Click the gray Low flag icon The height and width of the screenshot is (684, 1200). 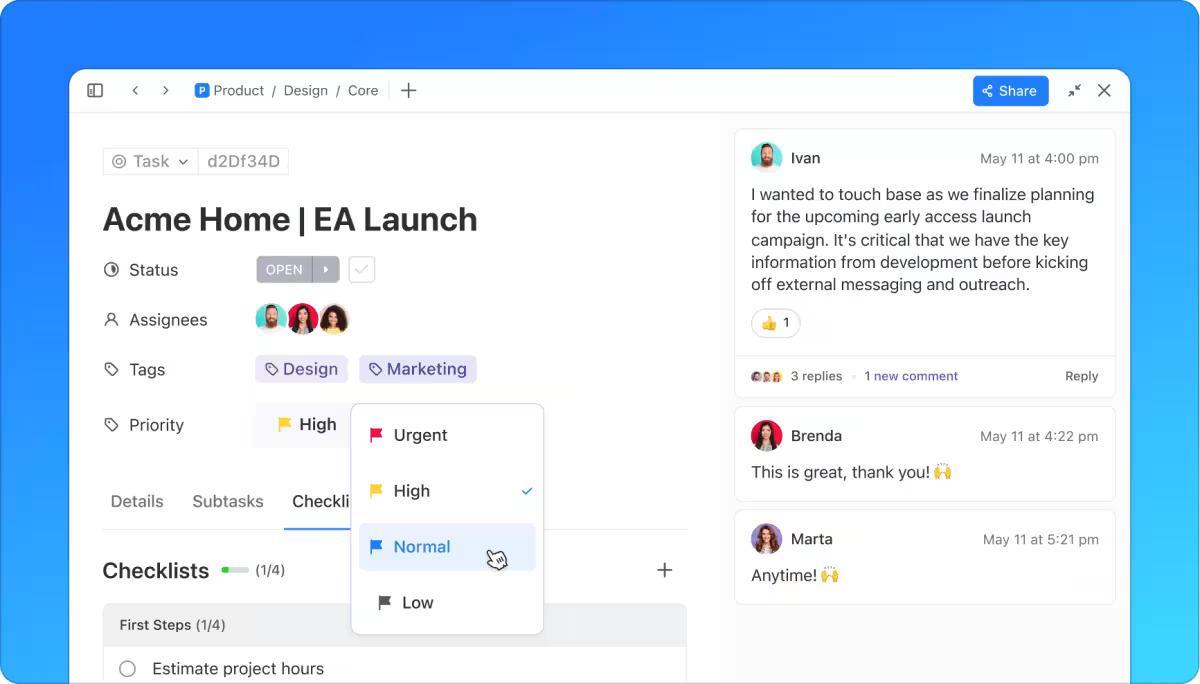pyautogui.click(x=384, y=603)
